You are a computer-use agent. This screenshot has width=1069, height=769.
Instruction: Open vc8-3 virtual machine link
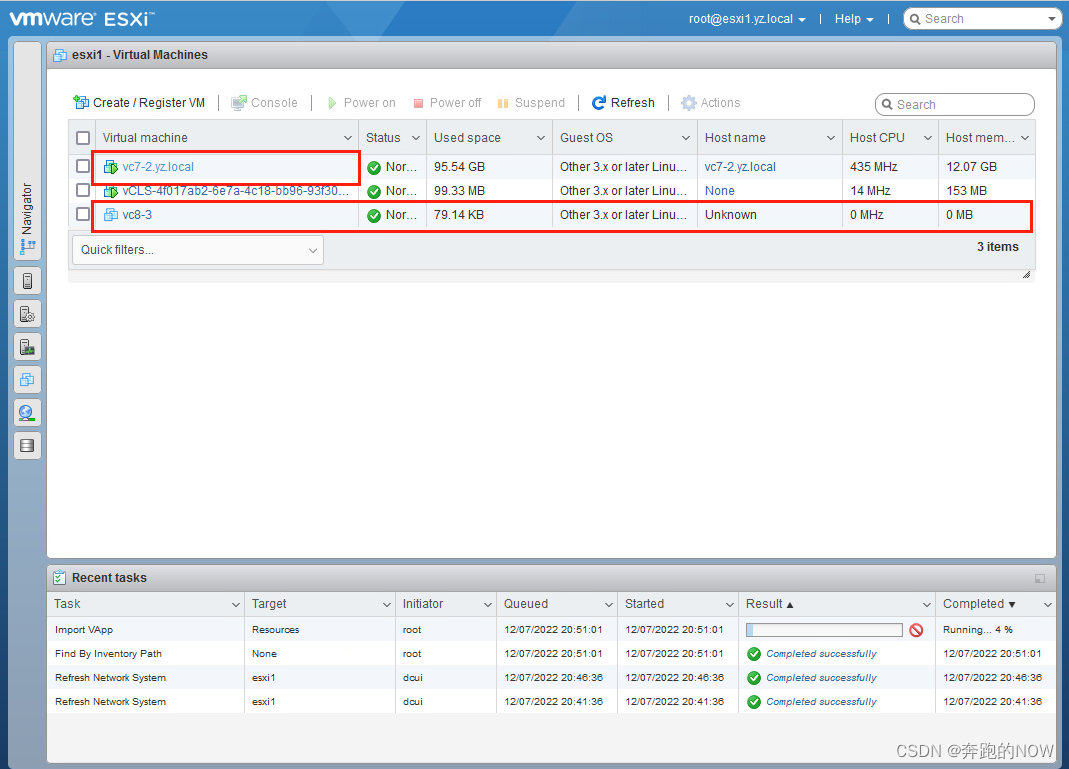click(x=137, y=215)
